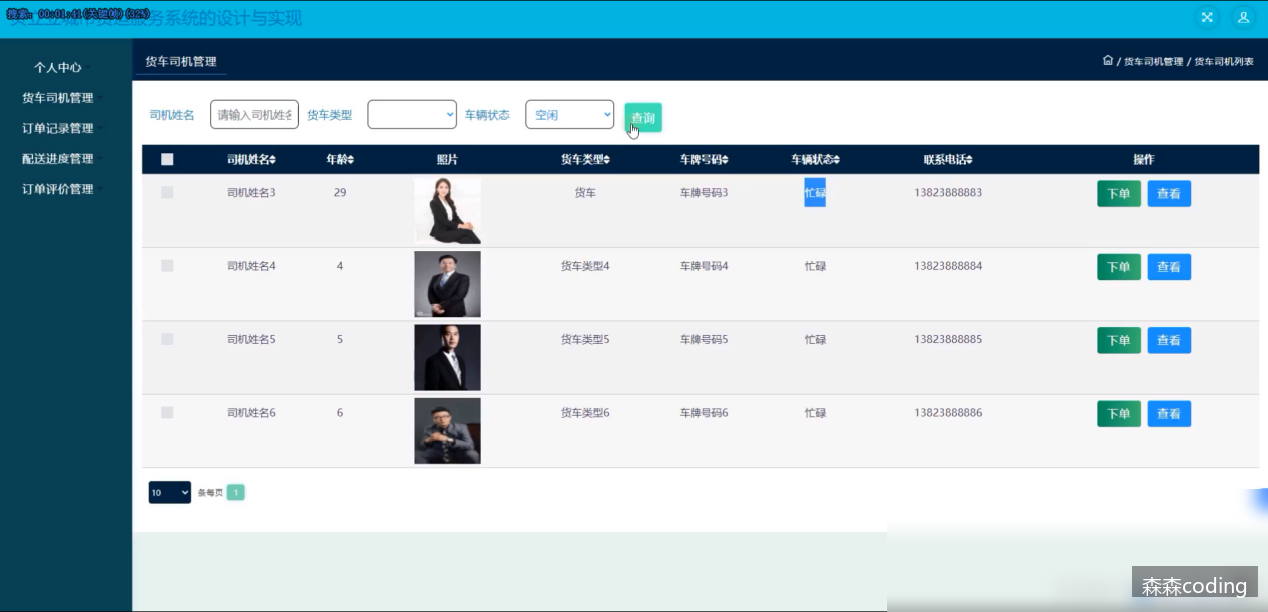
Task: Click the highlighted 忙碌 status in first row
Action: pyautogui.click(x=815, y=192)
